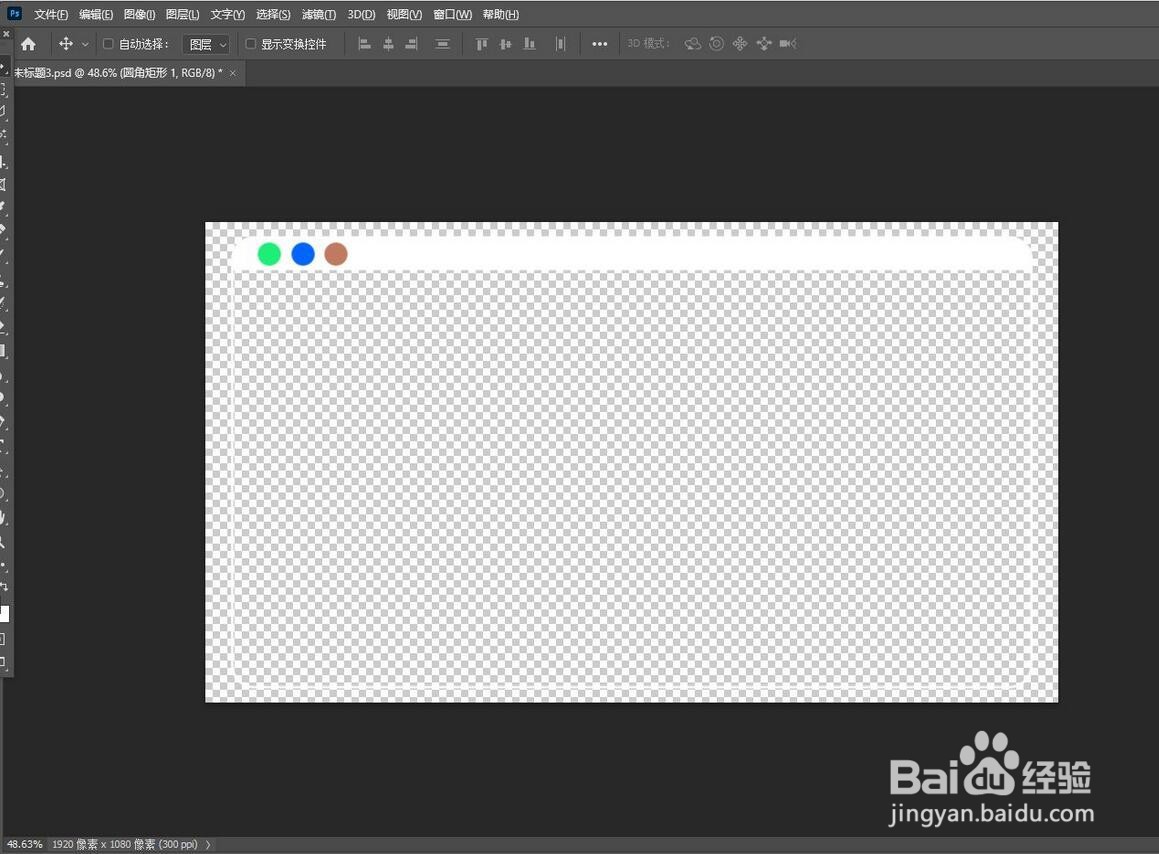Open the 文字(Y) menu

228,14
